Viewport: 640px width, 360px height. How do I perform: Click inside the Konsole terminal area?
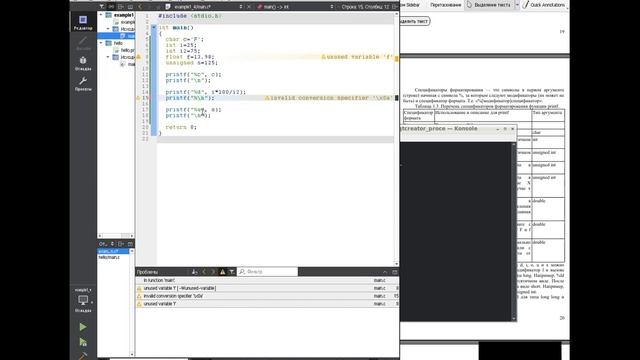(456, 231)
